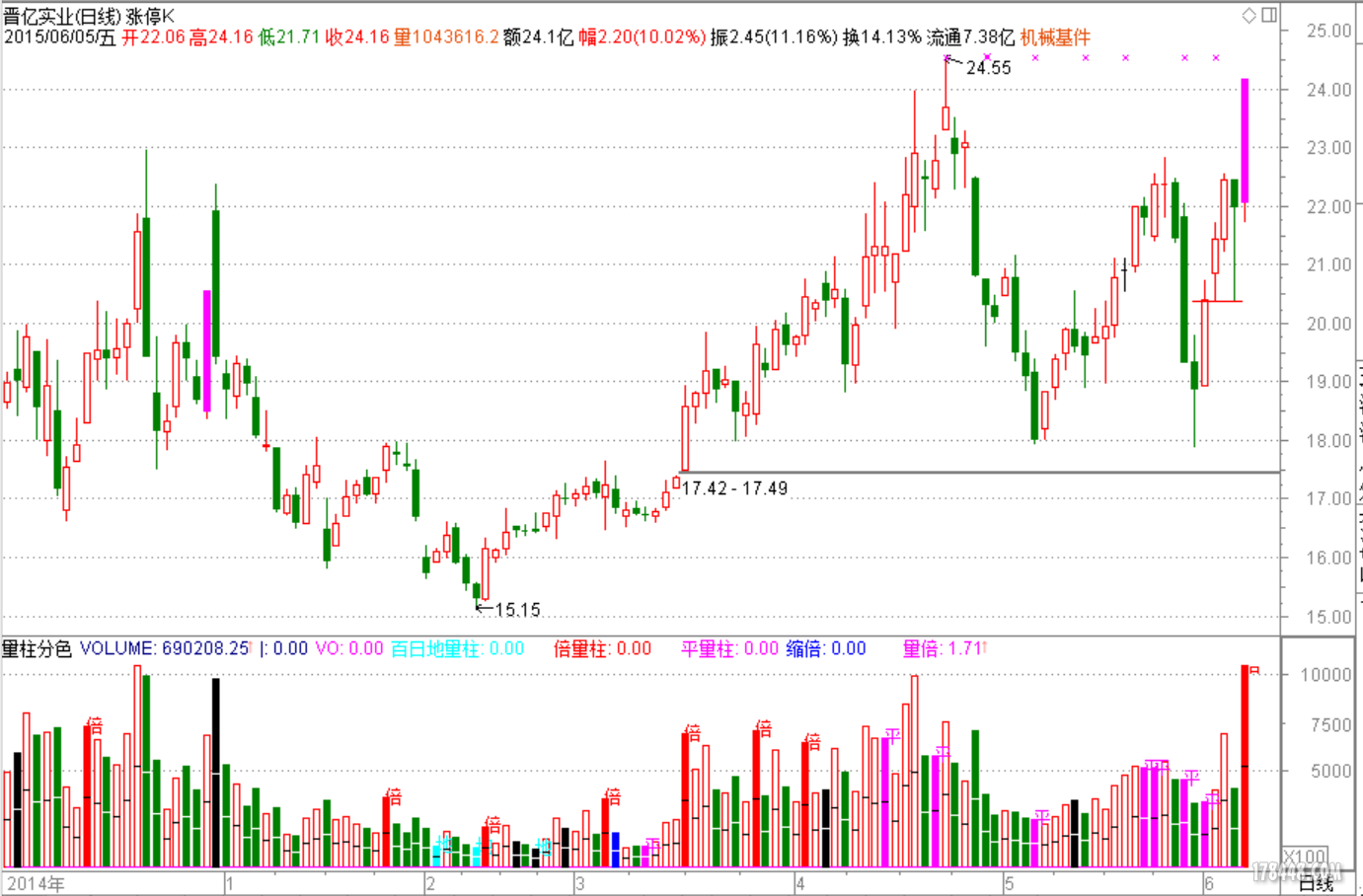This screenshot has height=896, width=1363.
Task: Click the 2014年 label on time axis
Action: [x=36, y=883]
